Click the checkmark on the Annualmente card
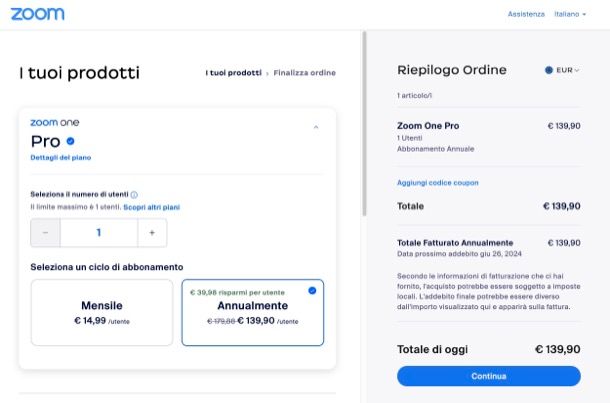Viewport: 610px width, 403px height. 312,291
